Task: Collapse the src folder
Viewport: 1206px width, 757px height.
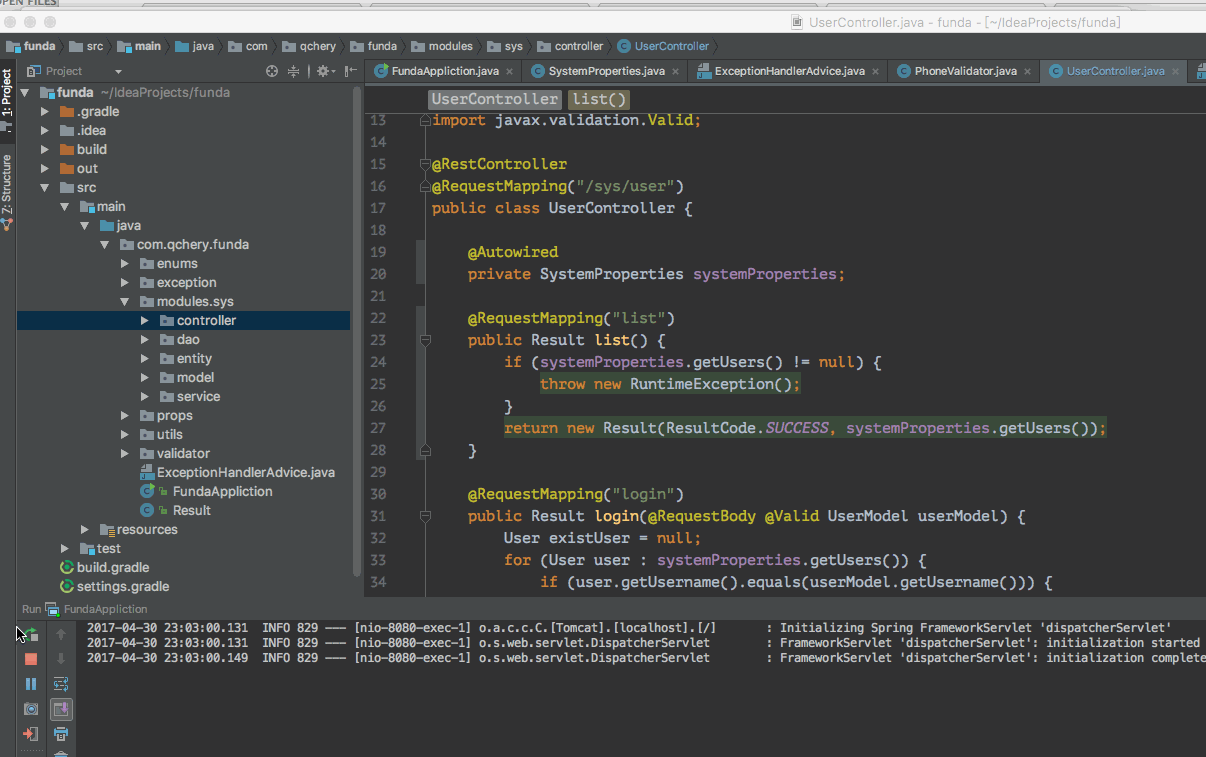Action: click(x=45, y=187)
